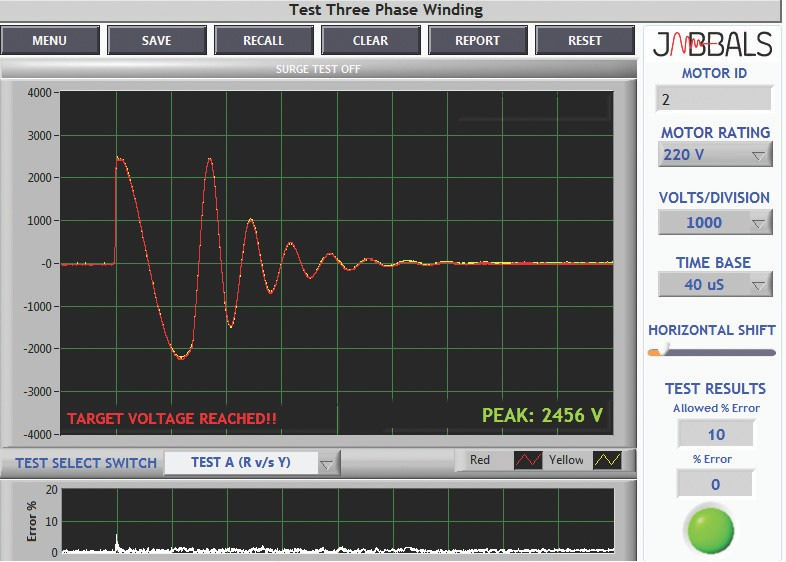Click the TEST RESULTS heading
The image size is (786, 562).
[x=715, y=389]
